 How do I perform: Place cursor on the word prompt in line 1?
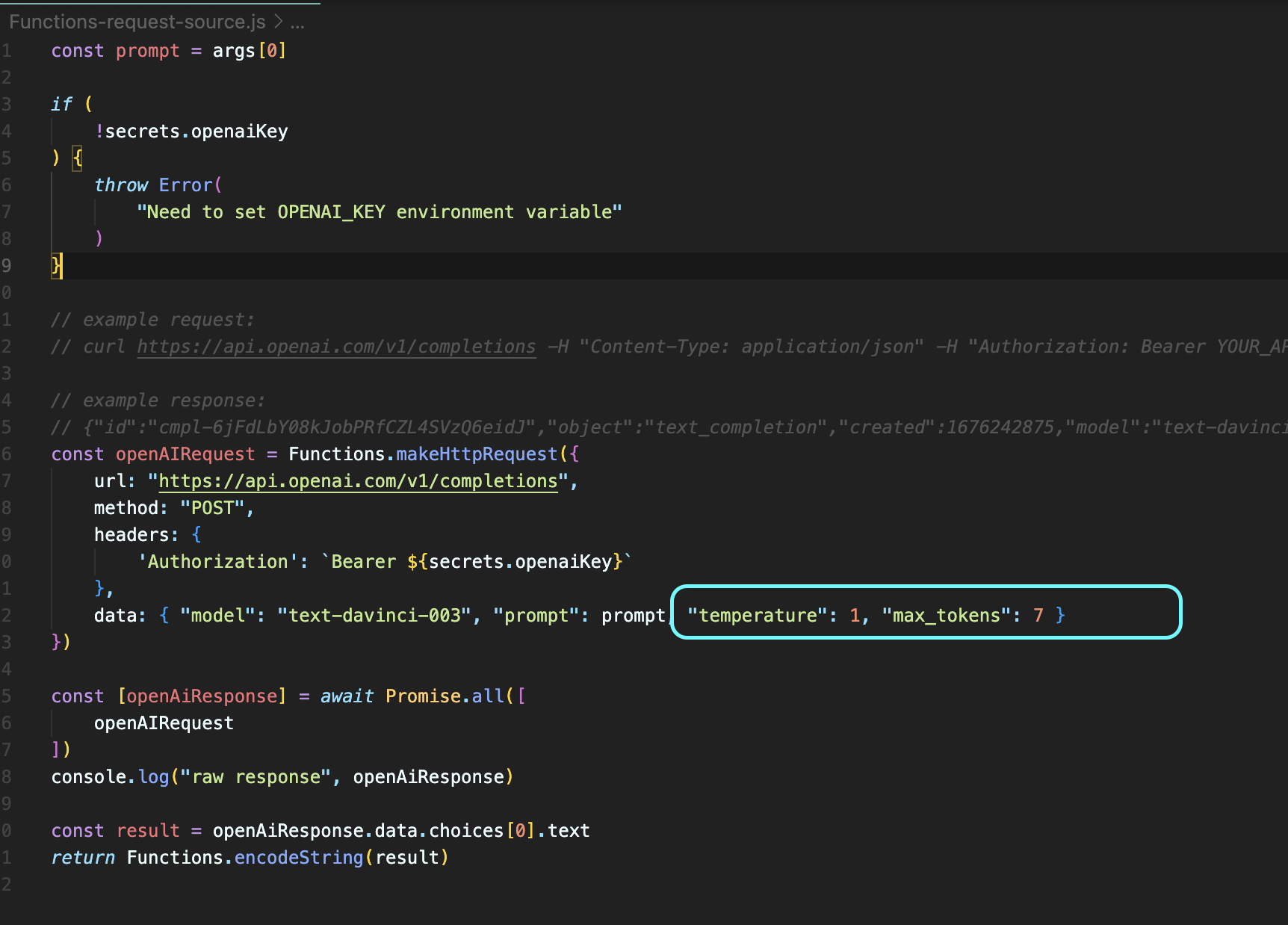146,50
